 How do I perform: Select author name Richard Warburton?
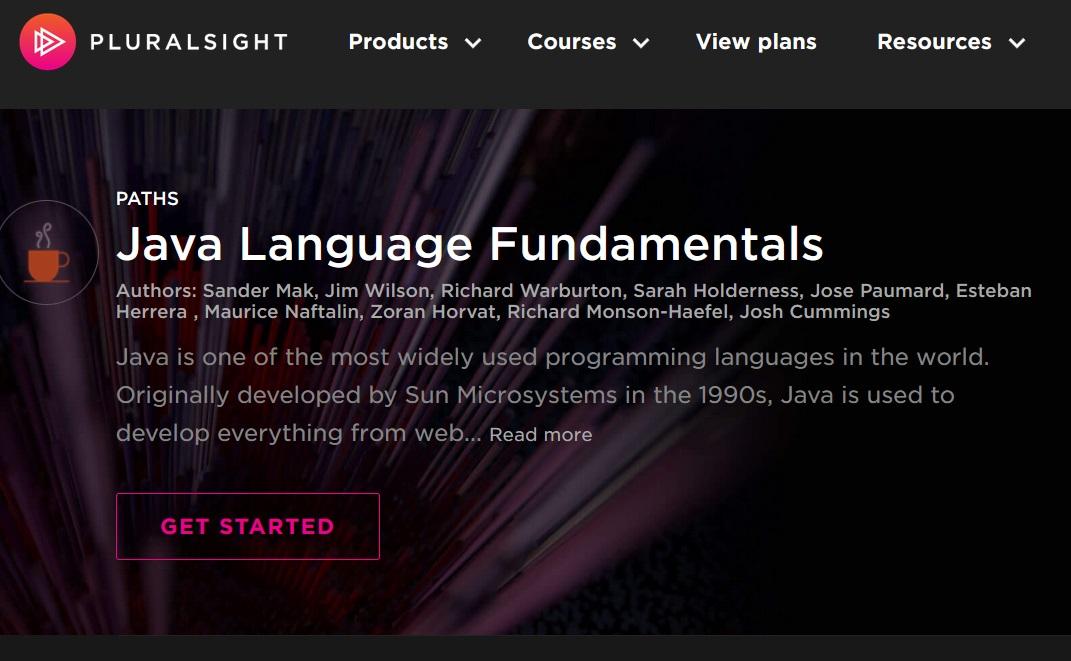point(531,291)
